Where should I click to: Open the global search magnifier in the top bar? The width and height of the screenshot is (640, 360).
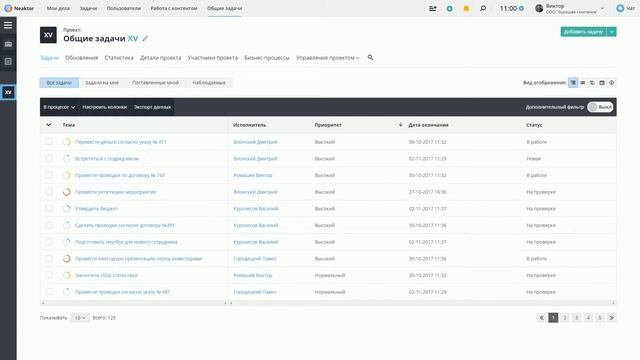tap(483, 8)
